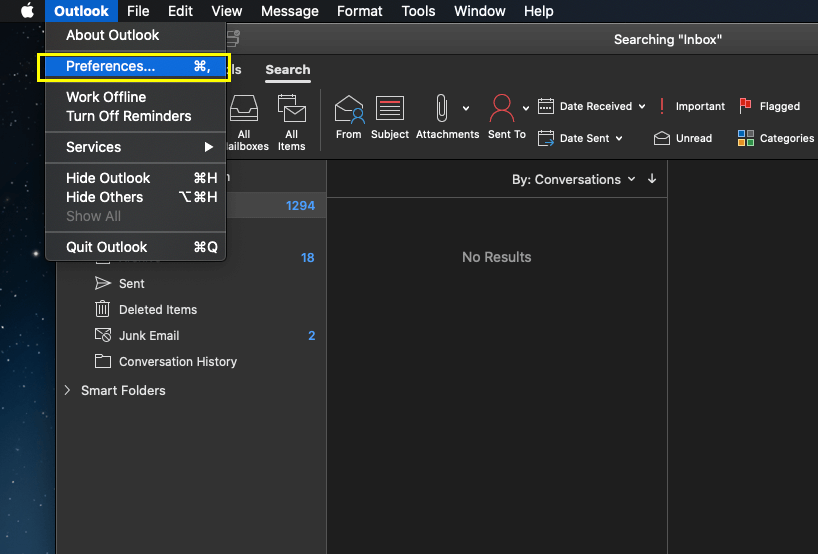Viewport: 818px width, 554px height.
Task: Open the Format menu
Action: (359, 11)
